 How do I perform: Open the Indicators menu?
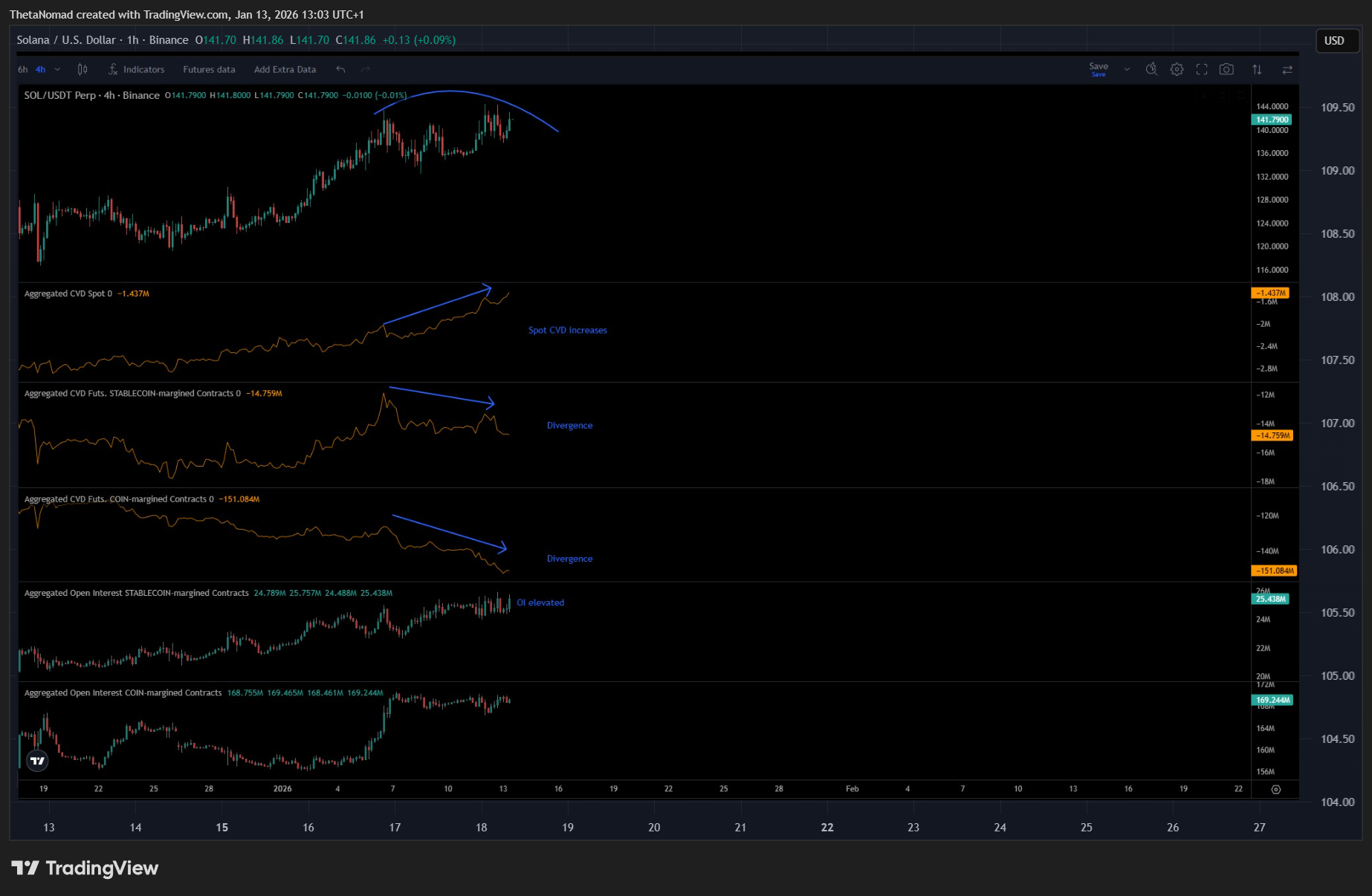pyautogui.click(x=136, y=69)
